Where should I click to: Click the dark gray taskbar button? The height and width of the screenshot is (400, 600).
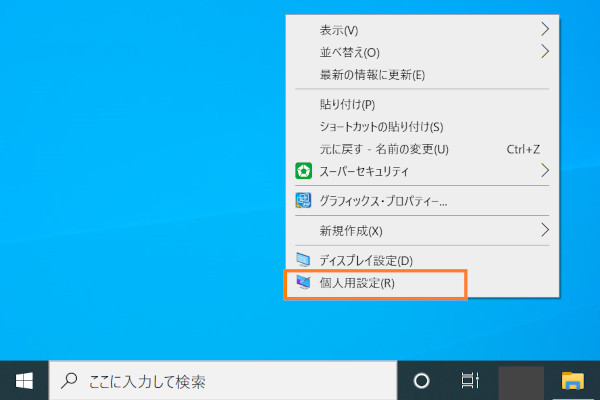pos(521,382)
